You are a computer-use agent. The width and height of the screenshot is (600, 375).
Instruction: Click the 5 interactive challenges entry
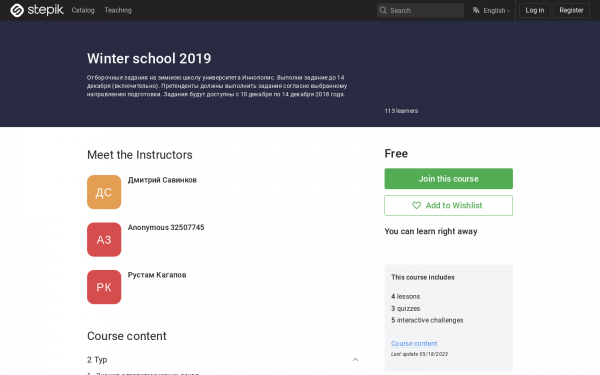coord(427,320)
